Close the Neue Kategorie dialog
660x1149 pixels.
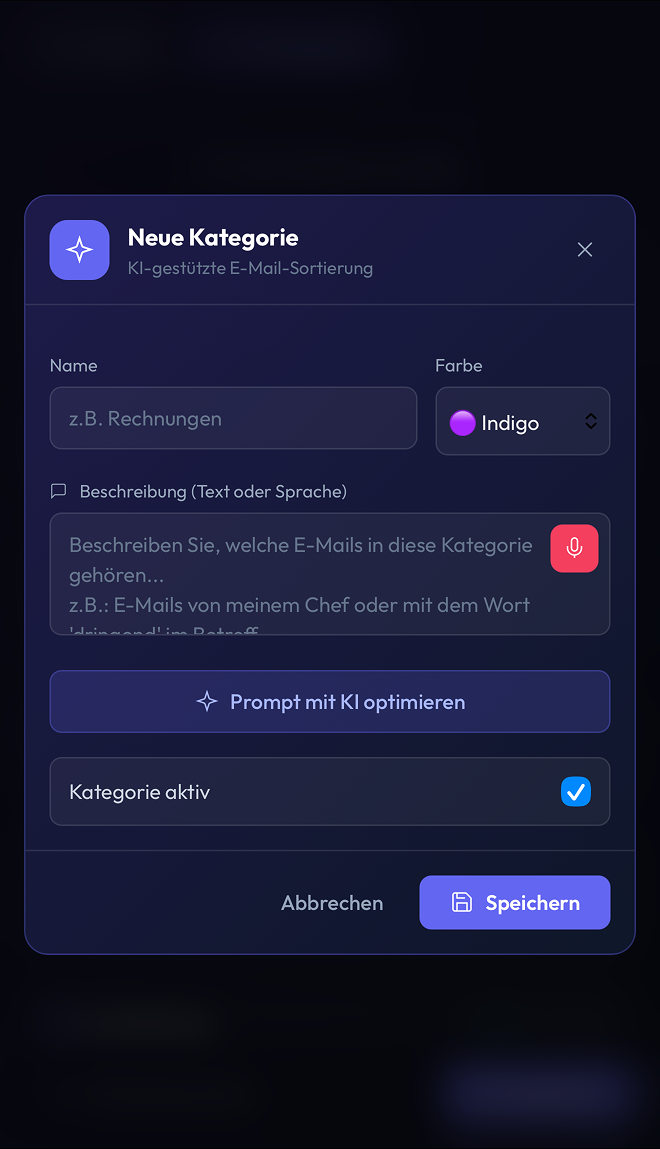[585, 250]
